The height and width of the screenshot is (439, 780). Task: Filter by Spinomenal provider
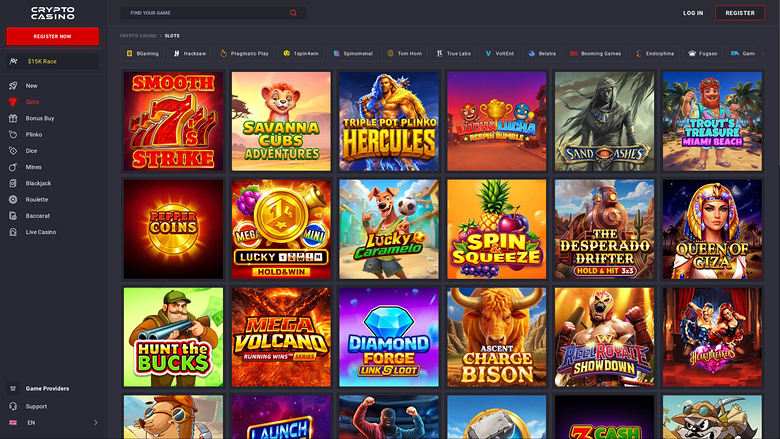click(x=353, y=53)
